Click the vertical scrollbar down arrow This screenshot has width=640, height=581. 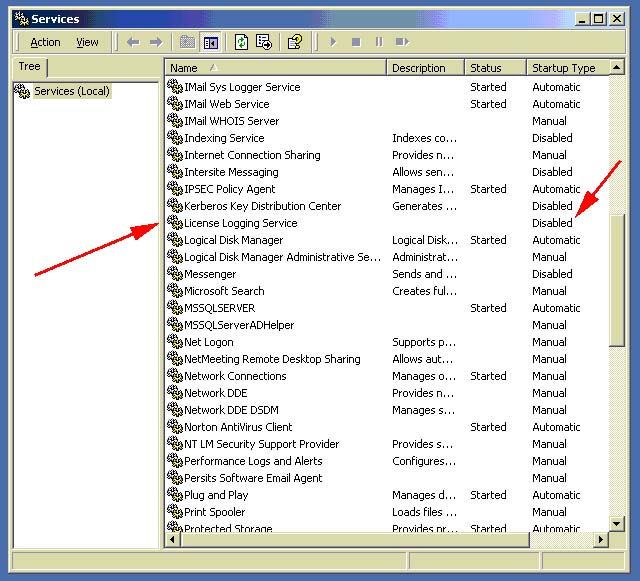point(617,523)
